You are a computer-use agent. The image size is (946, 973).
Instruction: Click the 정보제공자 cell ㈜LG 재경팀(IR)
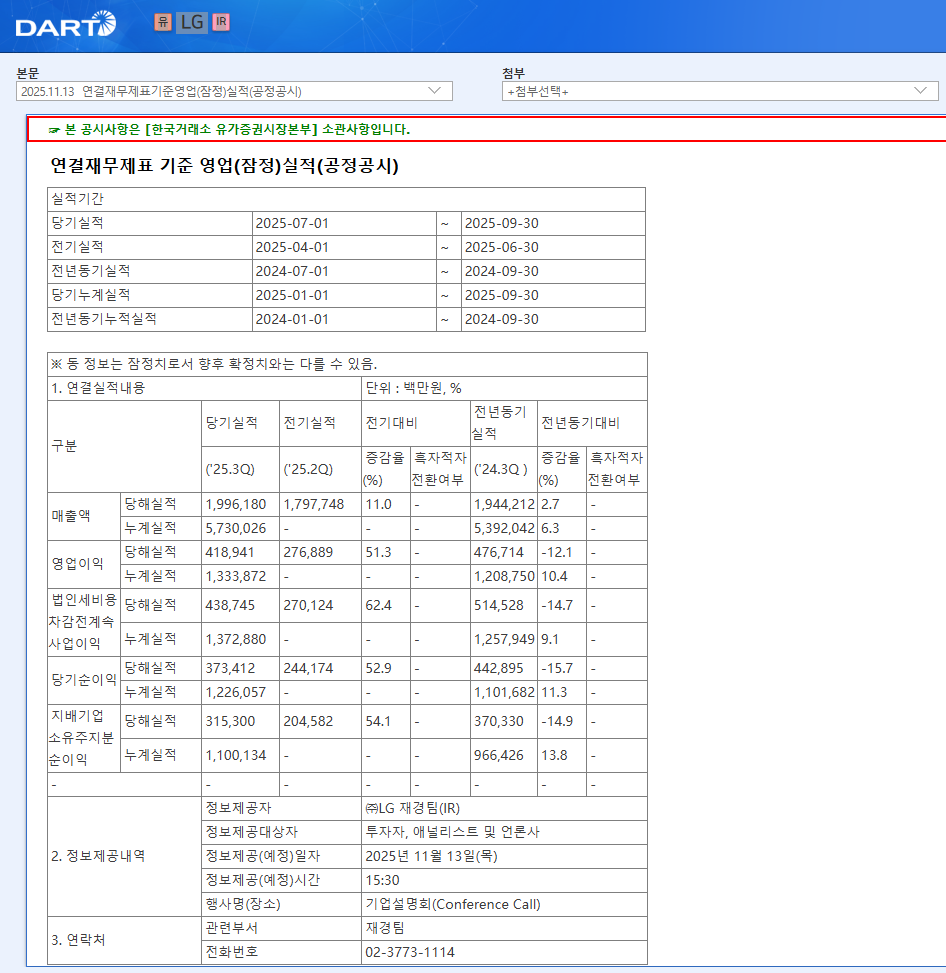click(x=413, y=808)
